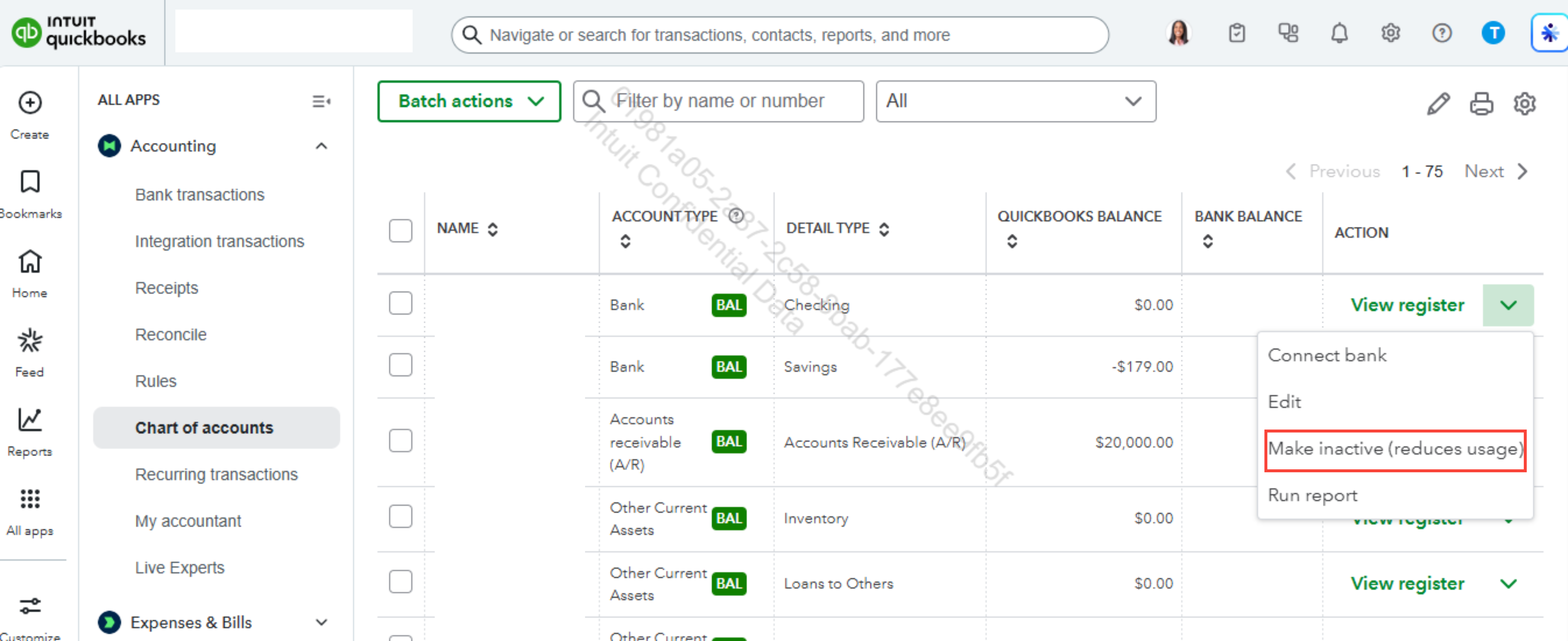This screenshot has width=1568, height=641.
Task: Click the Customize sliders icon
Action: click(30, 606)
